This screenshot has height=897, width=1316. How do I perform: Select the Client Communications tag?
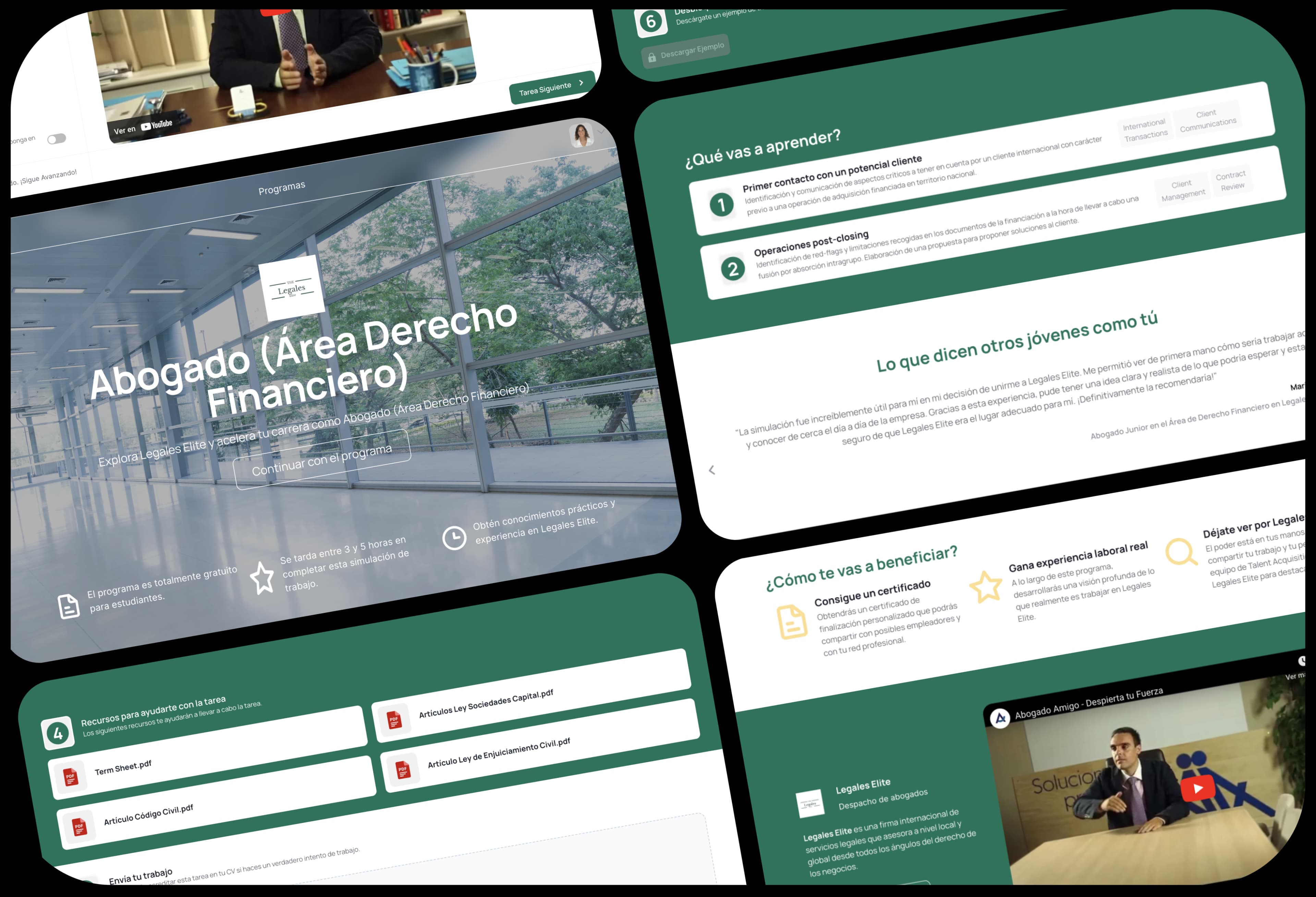[x=1207, y=120]
